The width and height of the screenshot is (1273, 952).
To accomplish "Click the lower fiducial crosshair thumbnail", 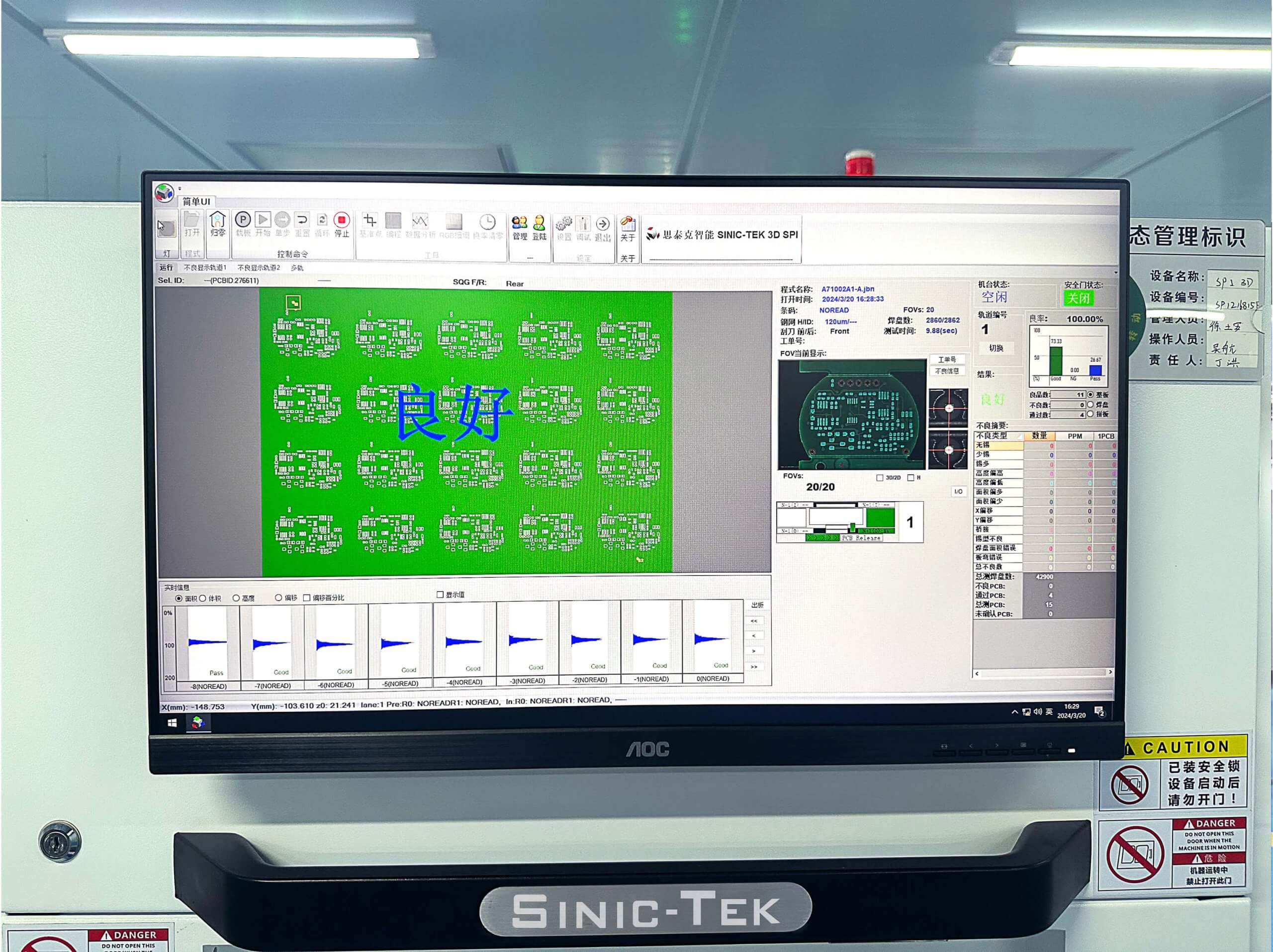I will coord(948,449).
